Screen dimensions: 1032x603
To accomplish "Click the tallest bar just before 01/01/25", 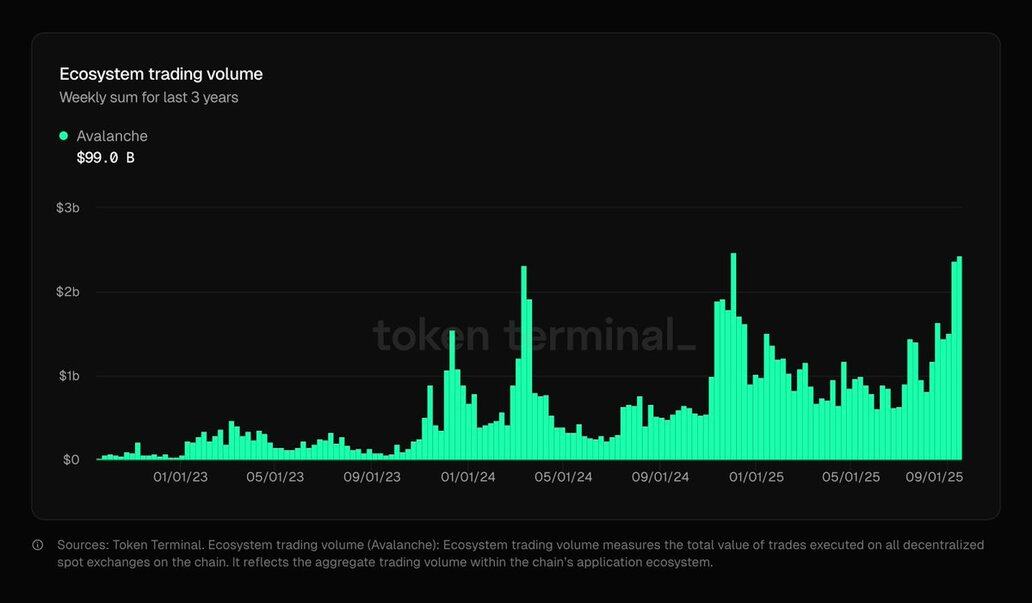I will coord(734,356).
